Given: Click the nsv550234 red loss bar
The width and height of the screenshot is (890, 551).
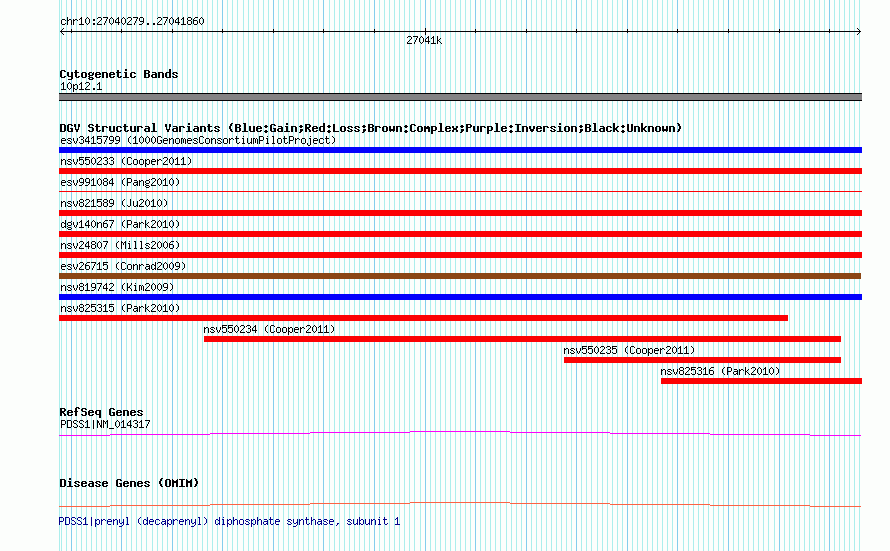Looking at the screenshot, I should pyautogui.click(x=522, y=339).
